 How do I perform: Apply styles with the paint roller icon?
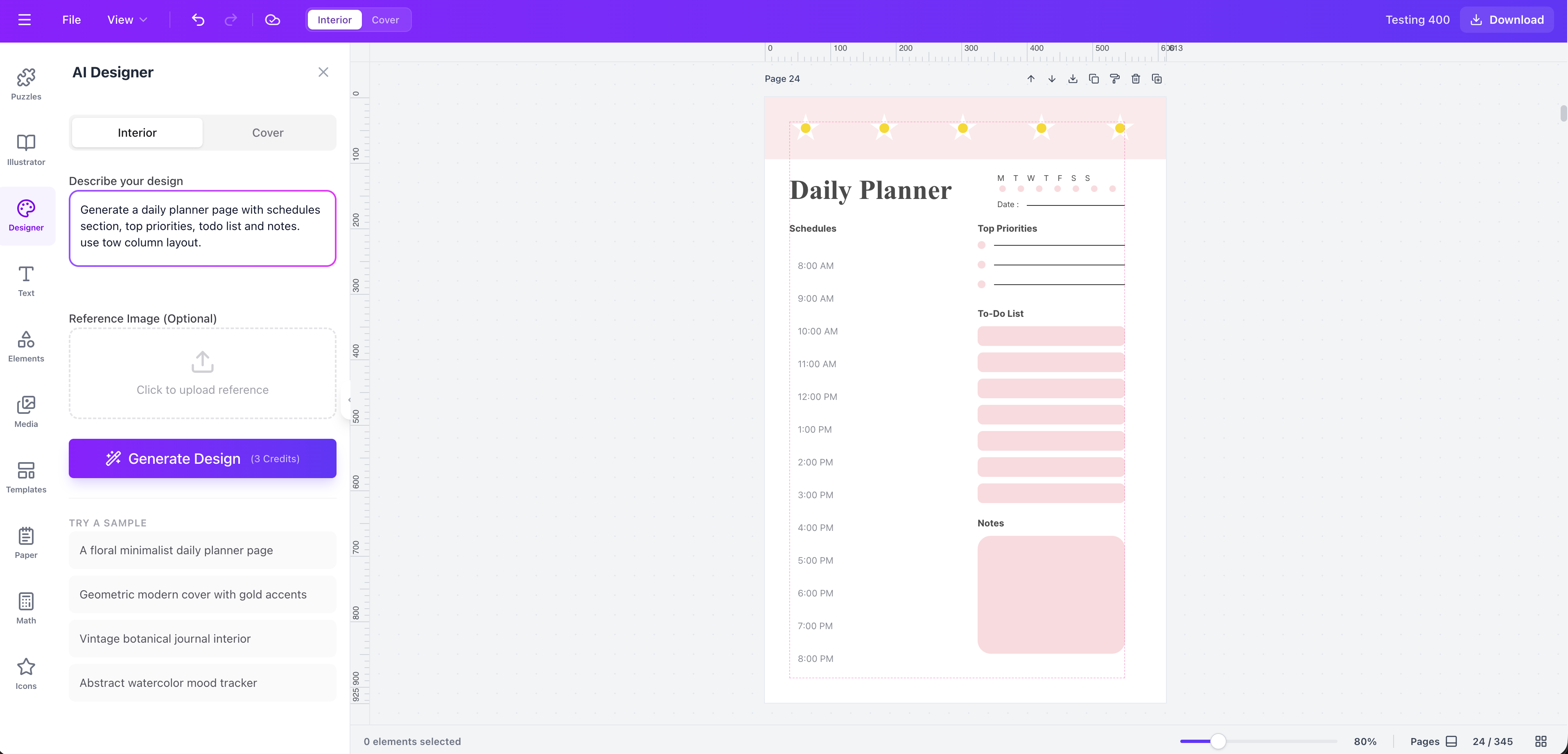pyautogui.click(x=1114, y=79)
